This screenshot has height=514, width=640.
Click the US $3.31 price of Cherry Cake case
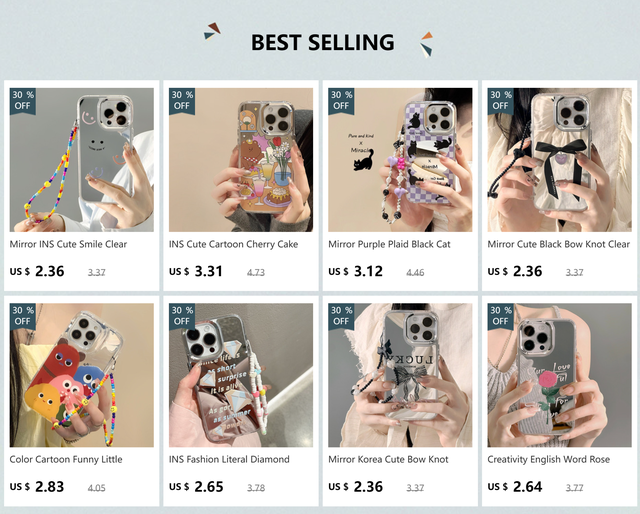tap(196, 271)
